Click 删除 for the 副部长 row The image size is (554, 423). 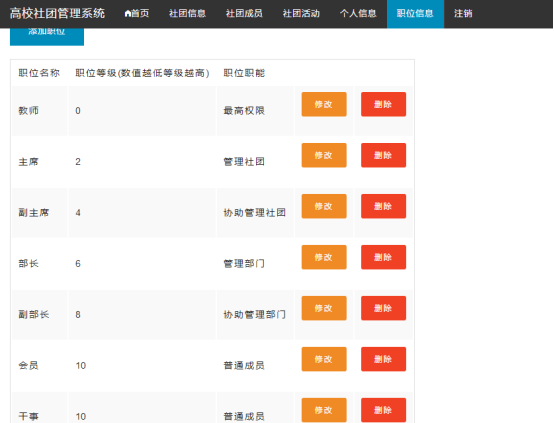[x=383, y=308]
